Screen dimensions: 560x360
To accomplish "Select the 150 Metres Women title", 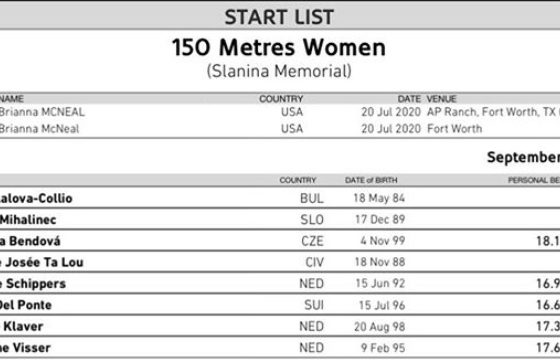I will (279, 47).
